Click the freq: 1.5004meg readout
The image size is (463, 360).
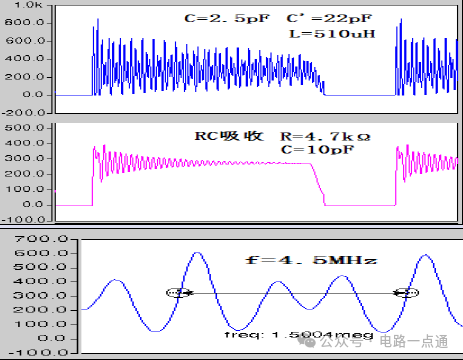pyautogui.click(x=299, y=334)
